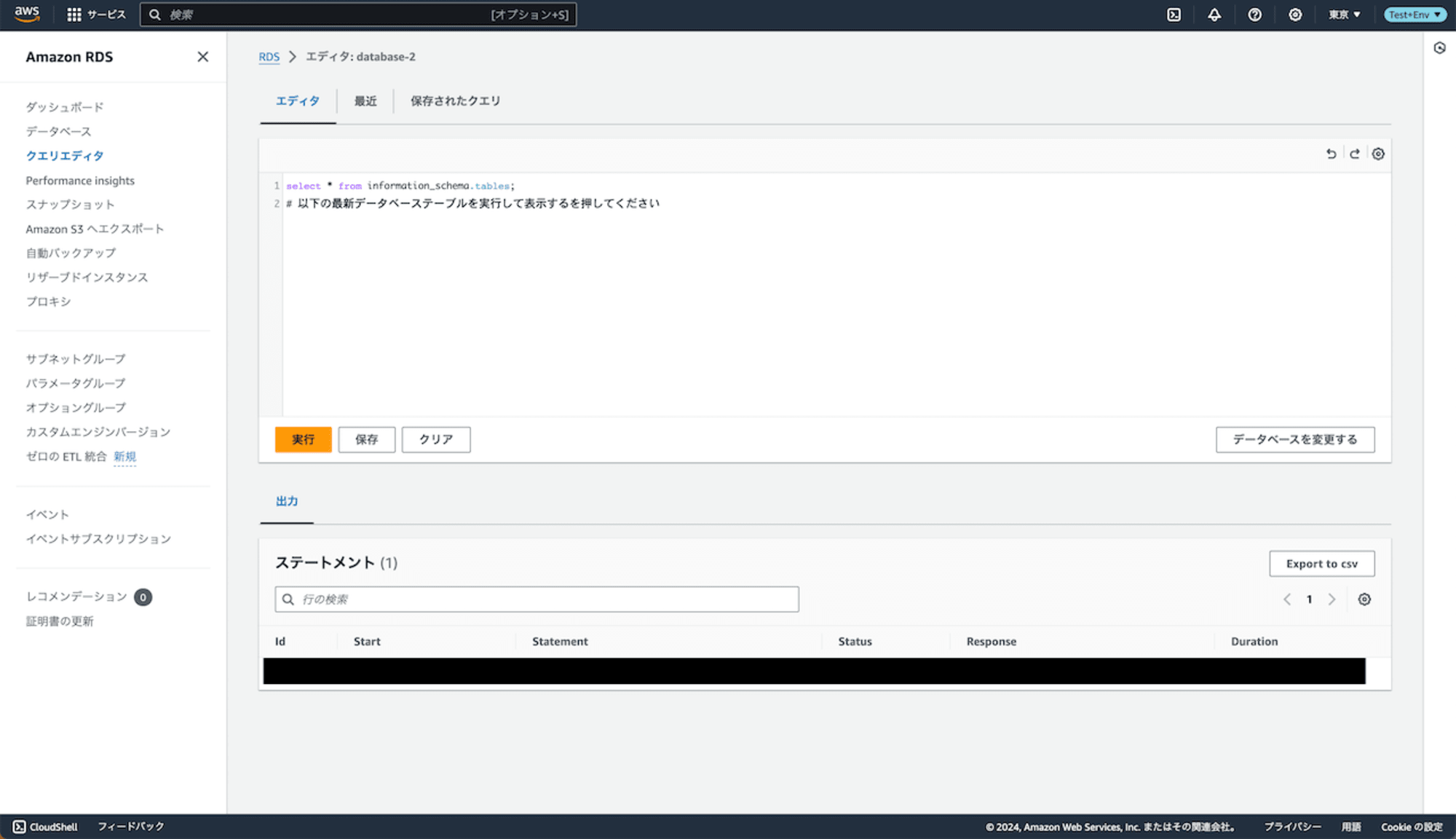
Task: Open query editor settings gear
Action: (x=1378, y=154)
